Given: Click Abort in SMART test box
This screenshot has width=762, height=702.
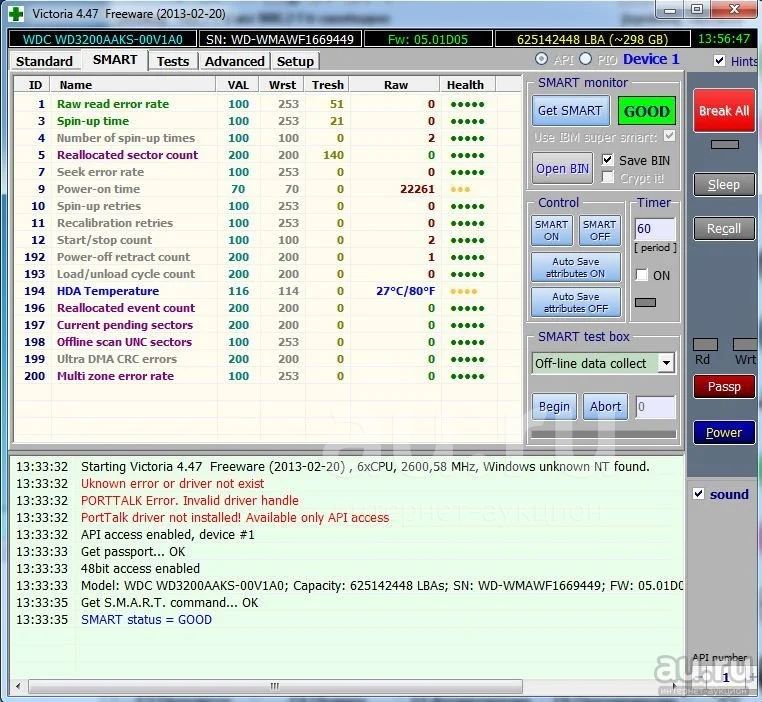Looking at the screenshot, I should pos(606,407).
